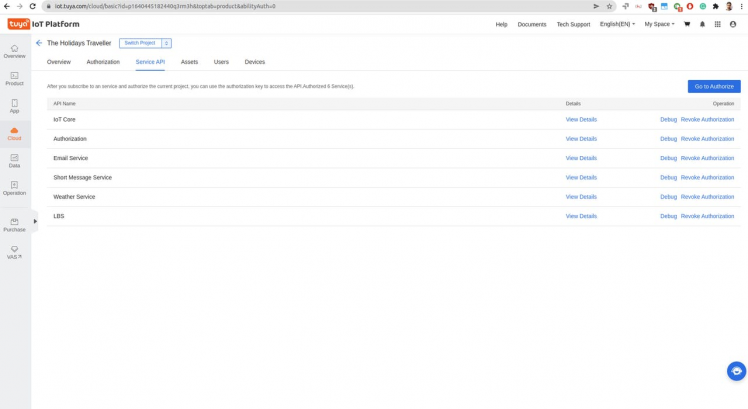Viewport: 748px width, 409px height.
Task: Open the support chat bubble
Action: click(x=737, y=371)
